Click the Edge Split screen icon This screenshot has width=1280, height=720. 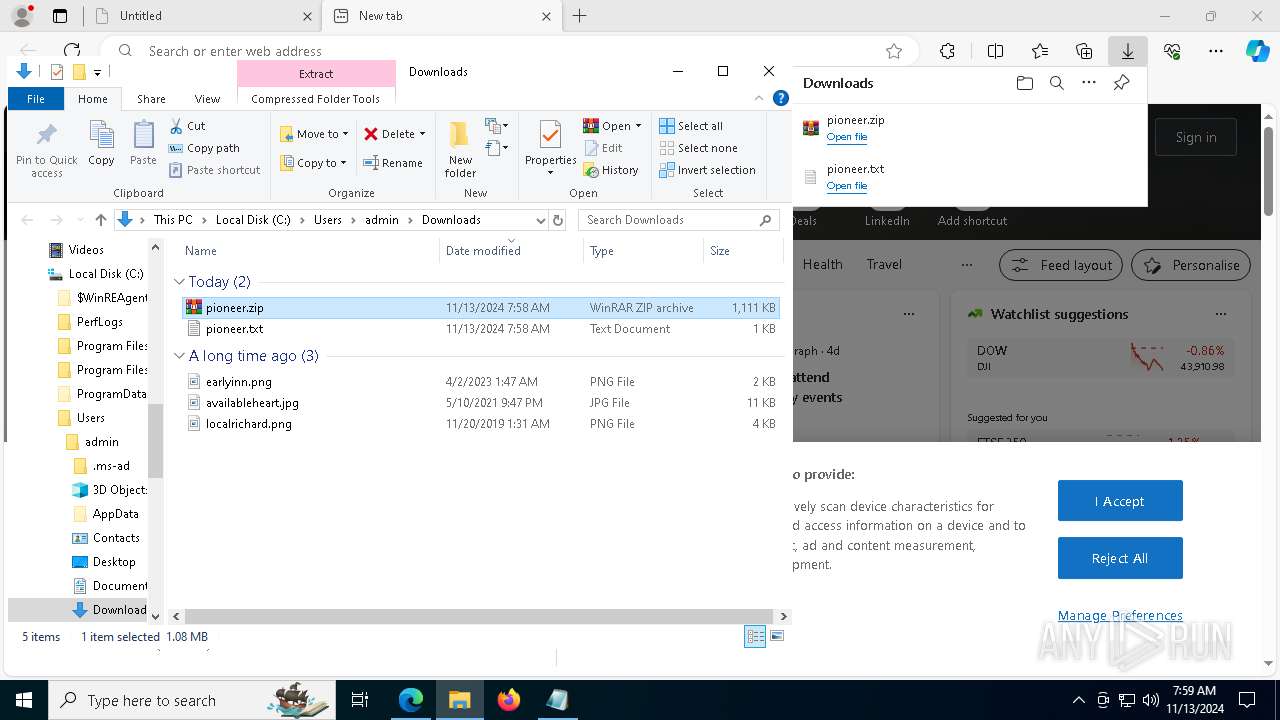[995, 51]
